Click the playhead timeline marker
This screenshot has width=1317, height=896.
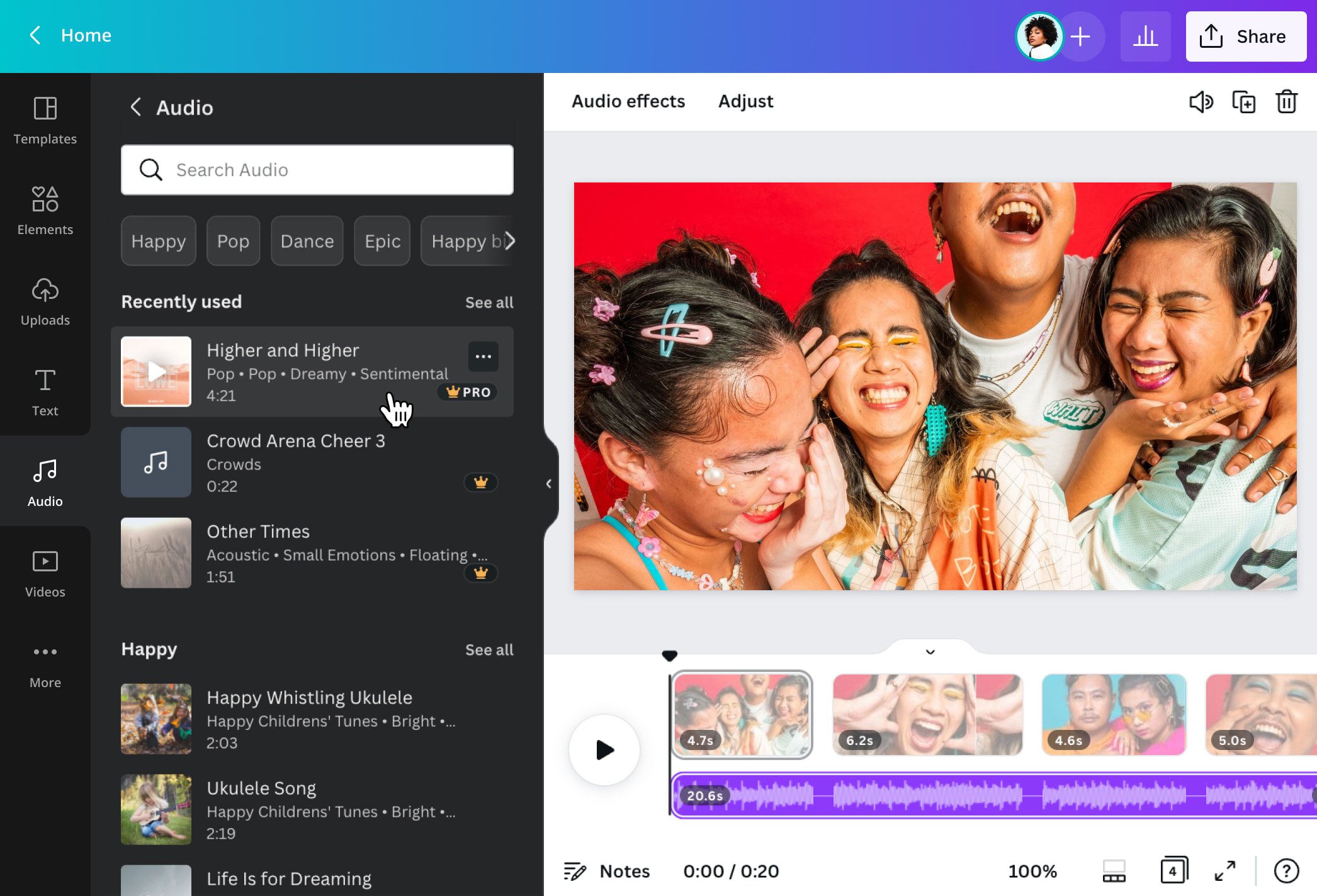tap(669, 653)
